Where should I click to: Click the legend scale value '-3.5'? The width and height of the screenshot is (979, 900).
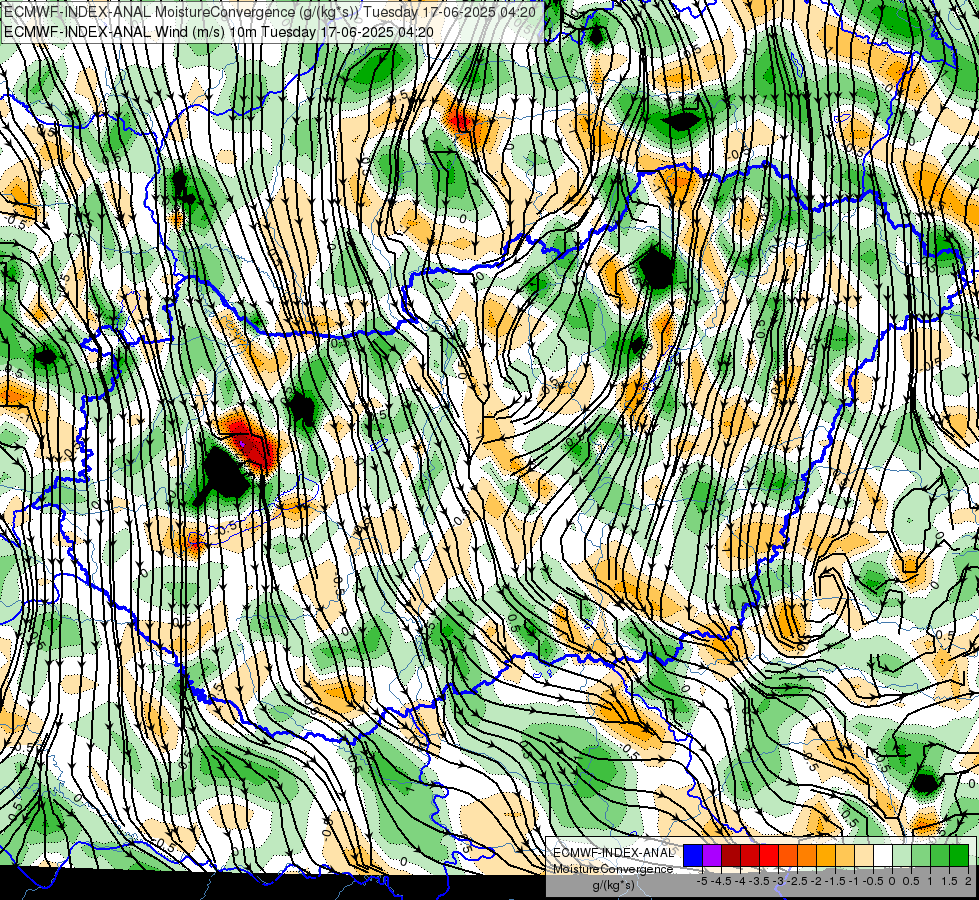pos(759,881)
